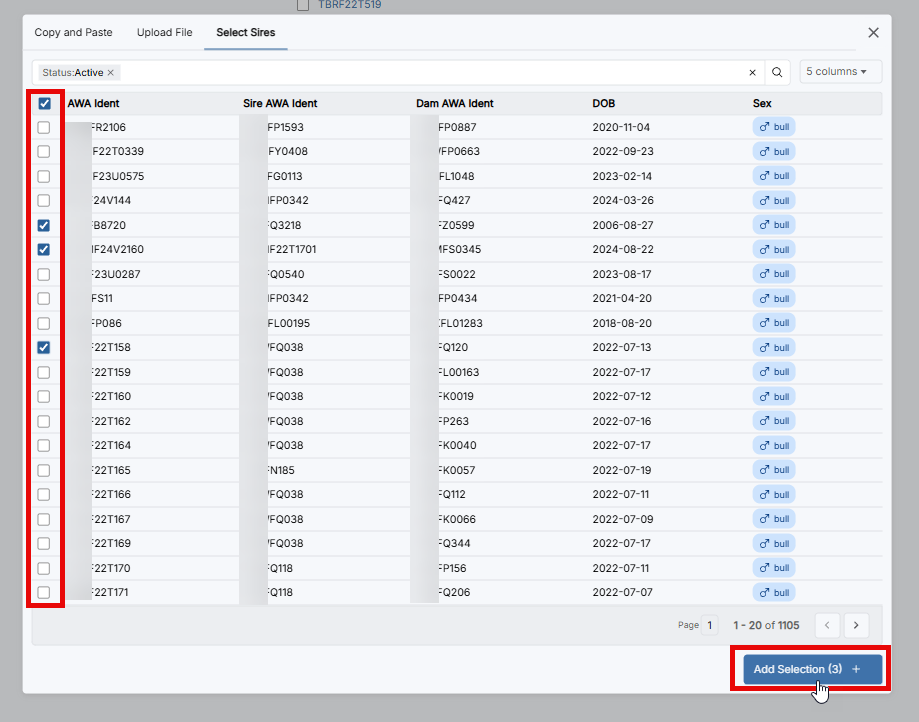Screen dimensions: 919x722
Task: Uncheck the row with DOB 2022-07-13
Action: tap(44, 348)
